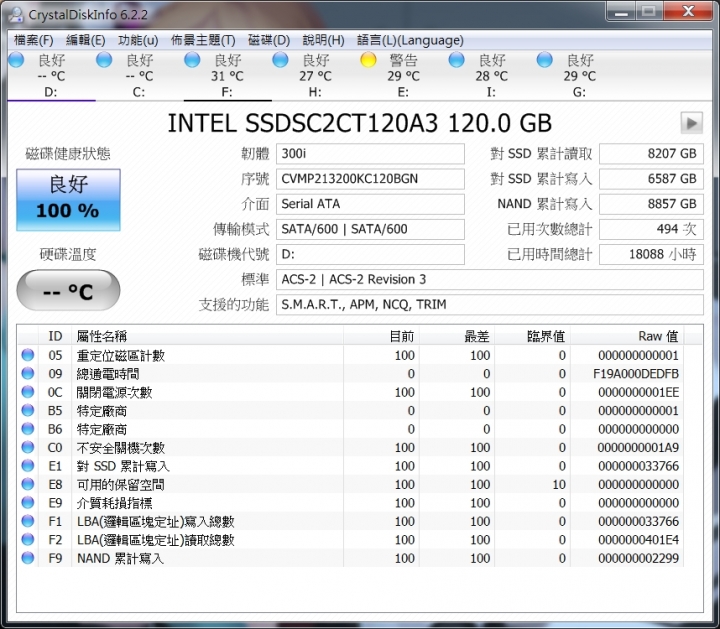Screen dimensions: 720x629
Task: Click the 良好 100 % health status button
Action: [x=68, y=200]
